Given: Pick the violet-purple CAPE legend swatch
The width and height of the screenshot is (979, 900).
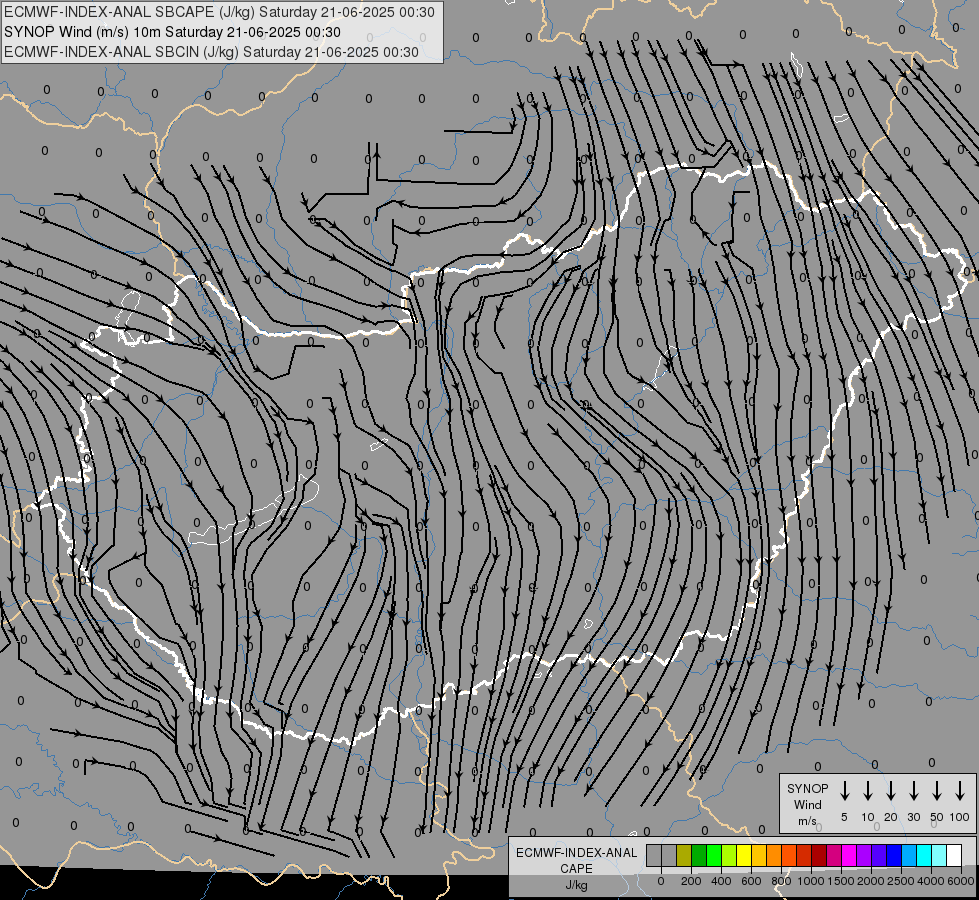Looking at the screenshot, I should (863, 855).
